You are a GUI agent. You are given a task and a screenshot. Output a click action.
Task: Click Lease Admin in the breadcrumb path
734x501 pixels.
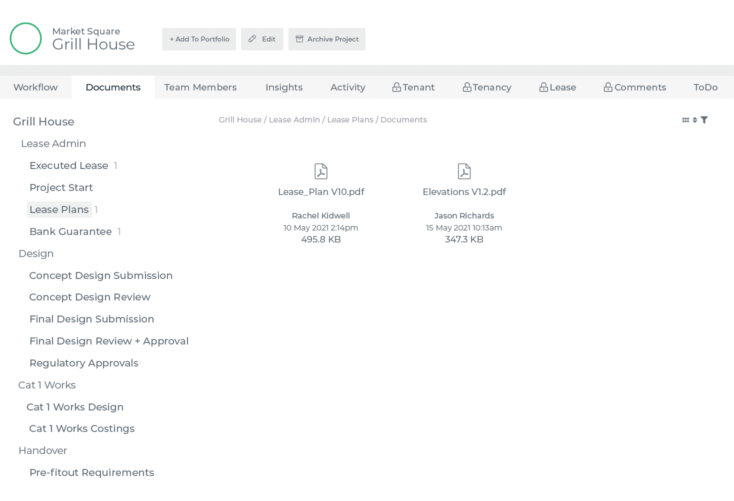(x=295, y=120)
